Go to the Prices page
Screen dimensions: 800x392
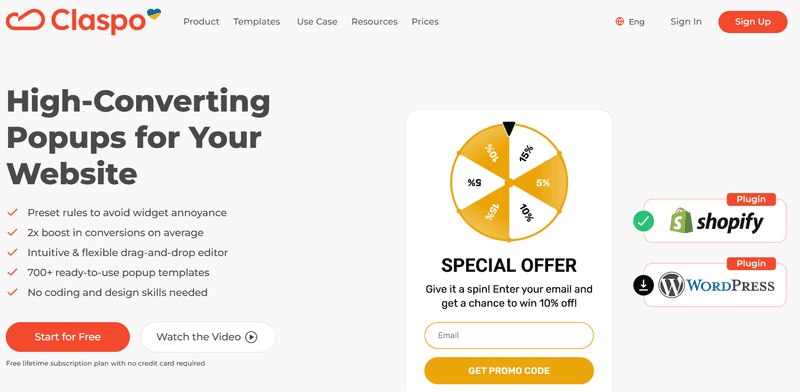point(425,21)
